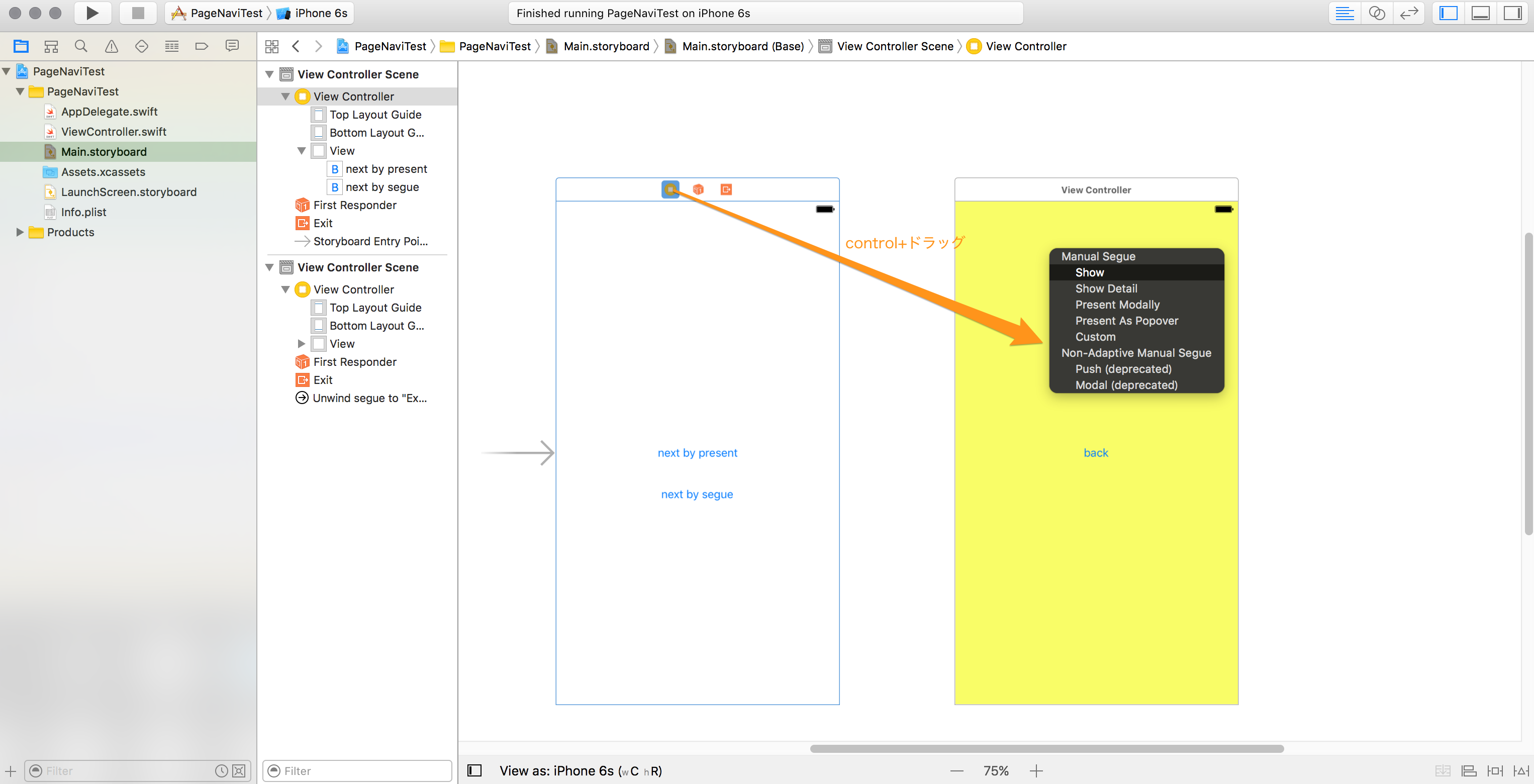
Task: Click the First Responder dock icon on canvas
Action: click(x=699, y=189)
